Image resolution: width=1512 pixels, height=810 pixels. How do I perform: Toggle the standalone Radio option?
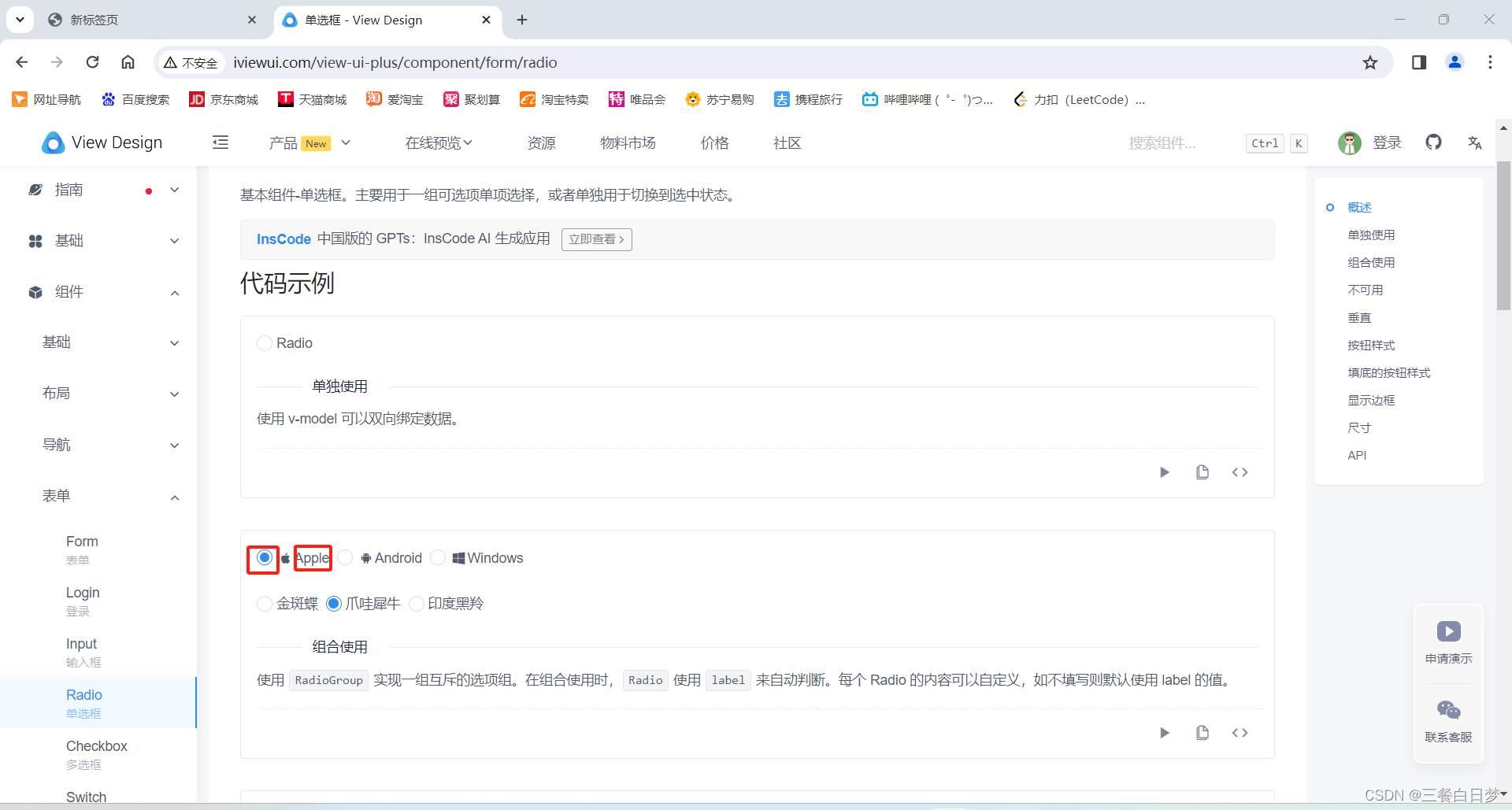pos(265,342)
